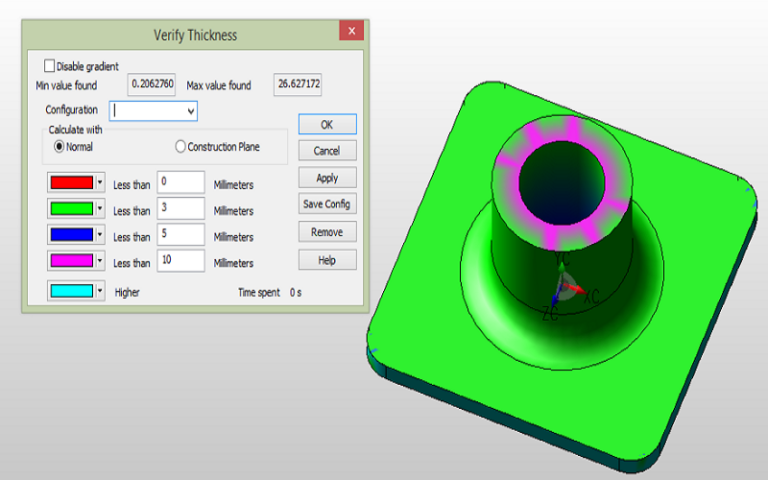Open the red color dropdown arrow
Image resolution: width=768 pixels, height=480 pixels.
[100, 182]
